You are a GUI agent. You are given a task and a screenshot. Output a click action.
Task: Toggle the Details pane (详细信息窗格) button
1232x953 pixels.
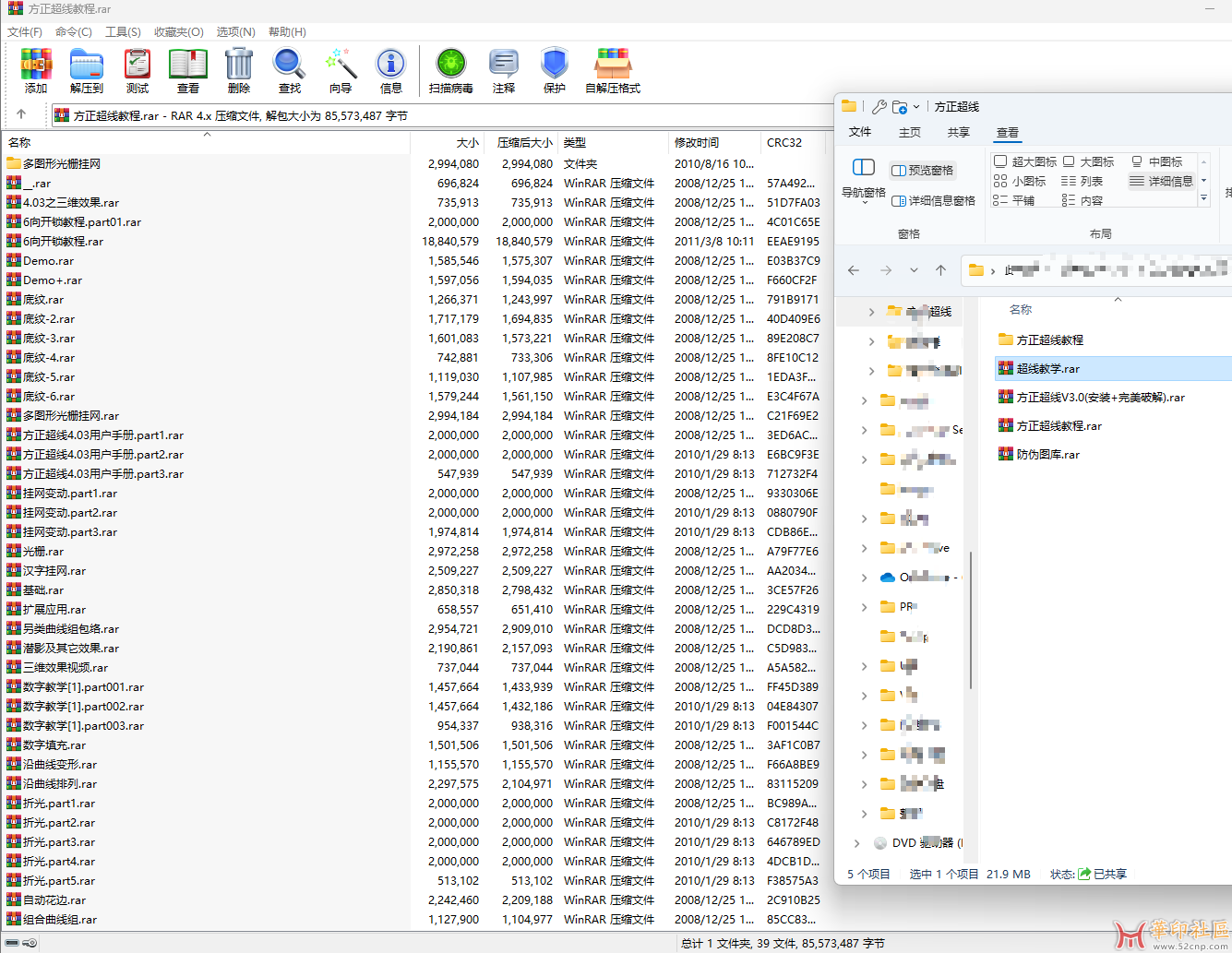coord(933,200)
